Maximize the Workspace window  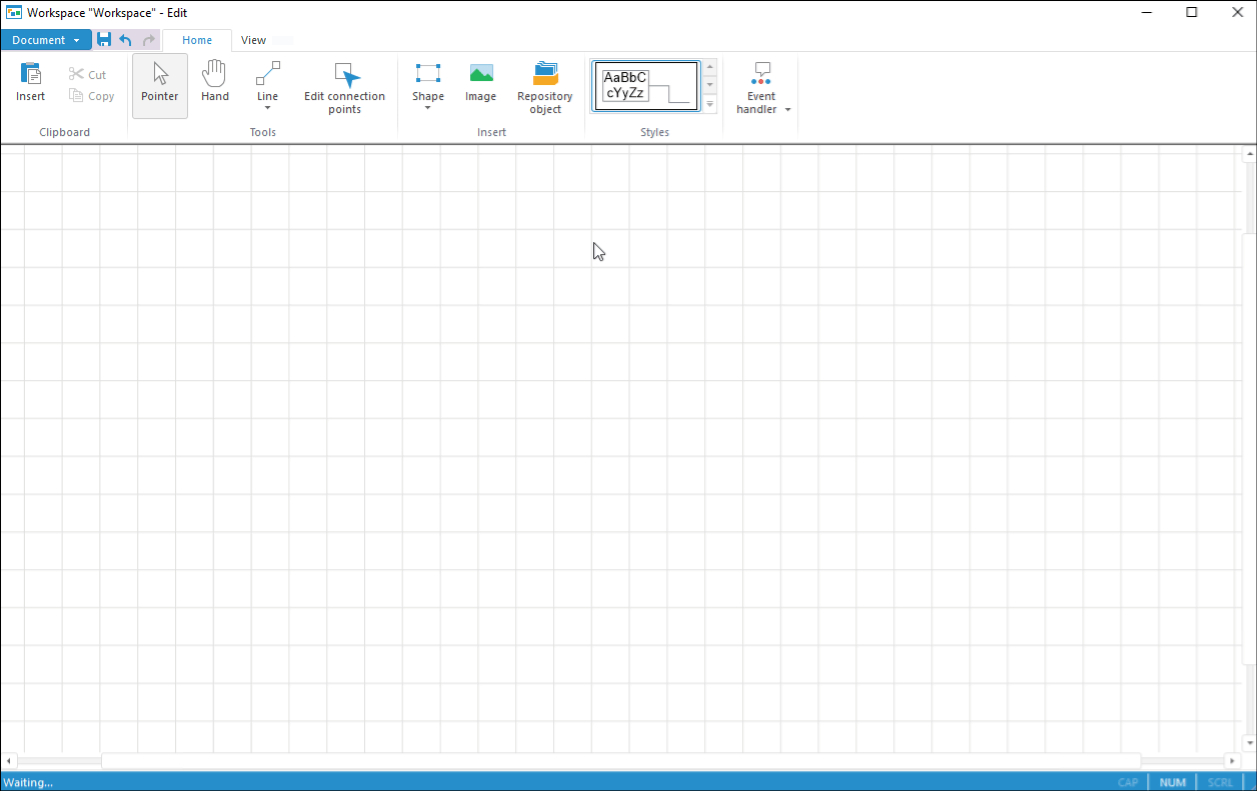[x=1192, y=13]
